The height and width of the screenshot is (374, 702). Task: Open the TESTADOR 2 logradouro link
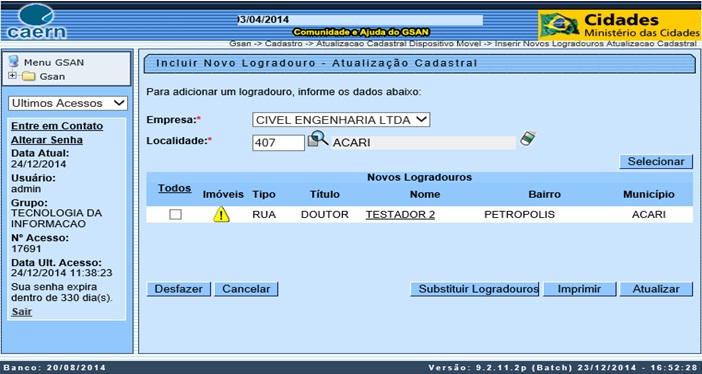[x=400, y=215]
